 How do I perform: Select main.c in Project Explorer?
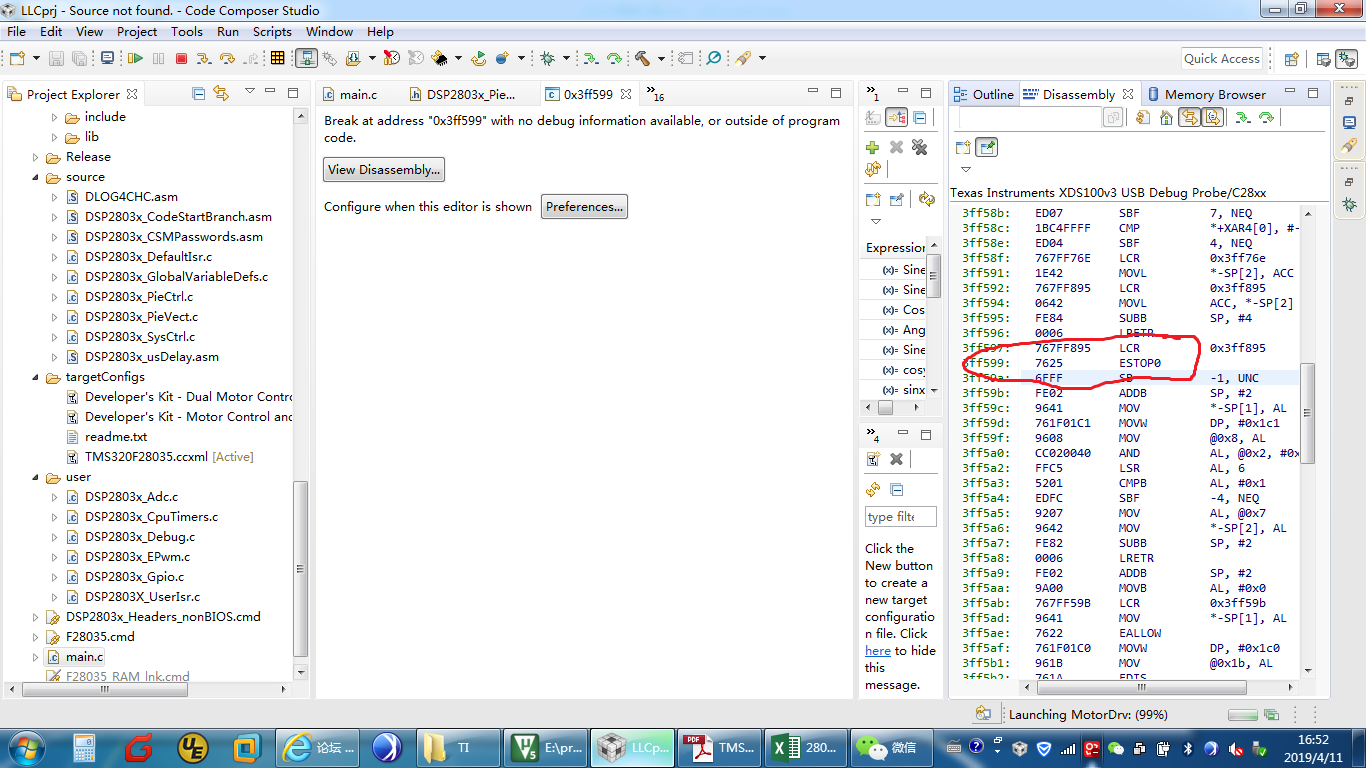(x=84, y=657)
